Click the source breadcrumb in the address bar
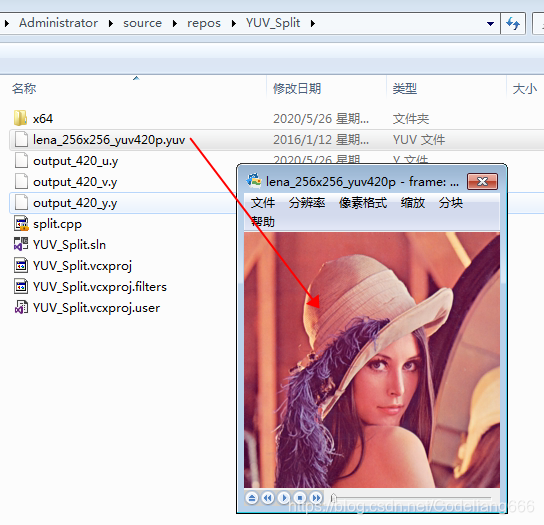 point(142,23)
